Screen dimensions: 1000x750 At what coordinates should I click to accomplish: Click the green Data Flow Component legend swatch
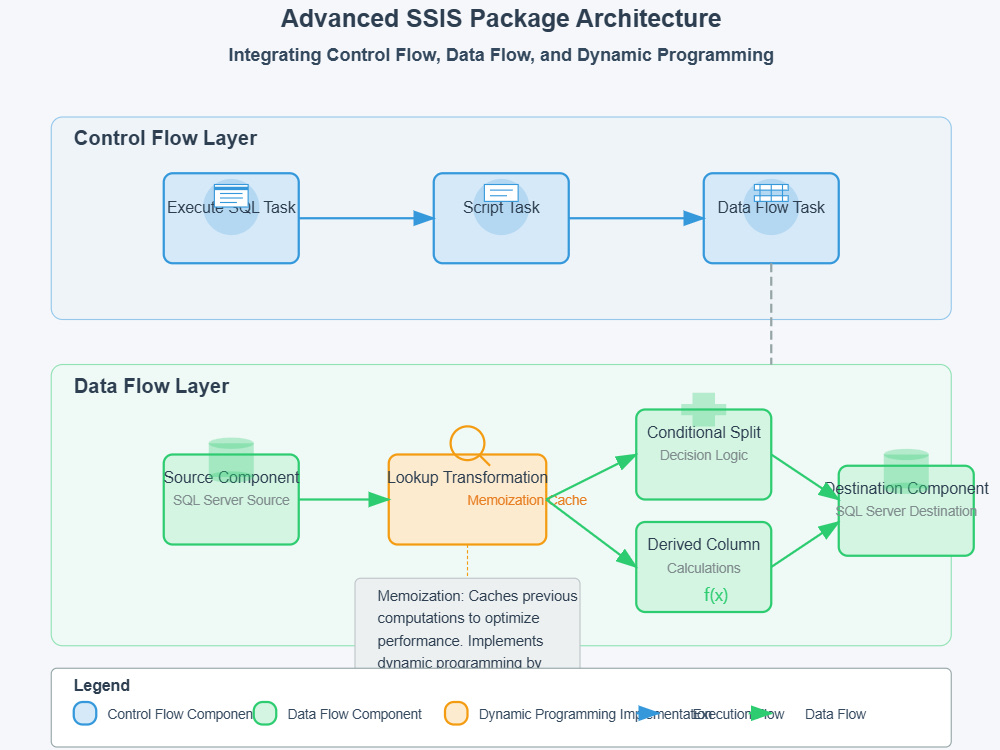pyautogui.click(x=265, y=714)
